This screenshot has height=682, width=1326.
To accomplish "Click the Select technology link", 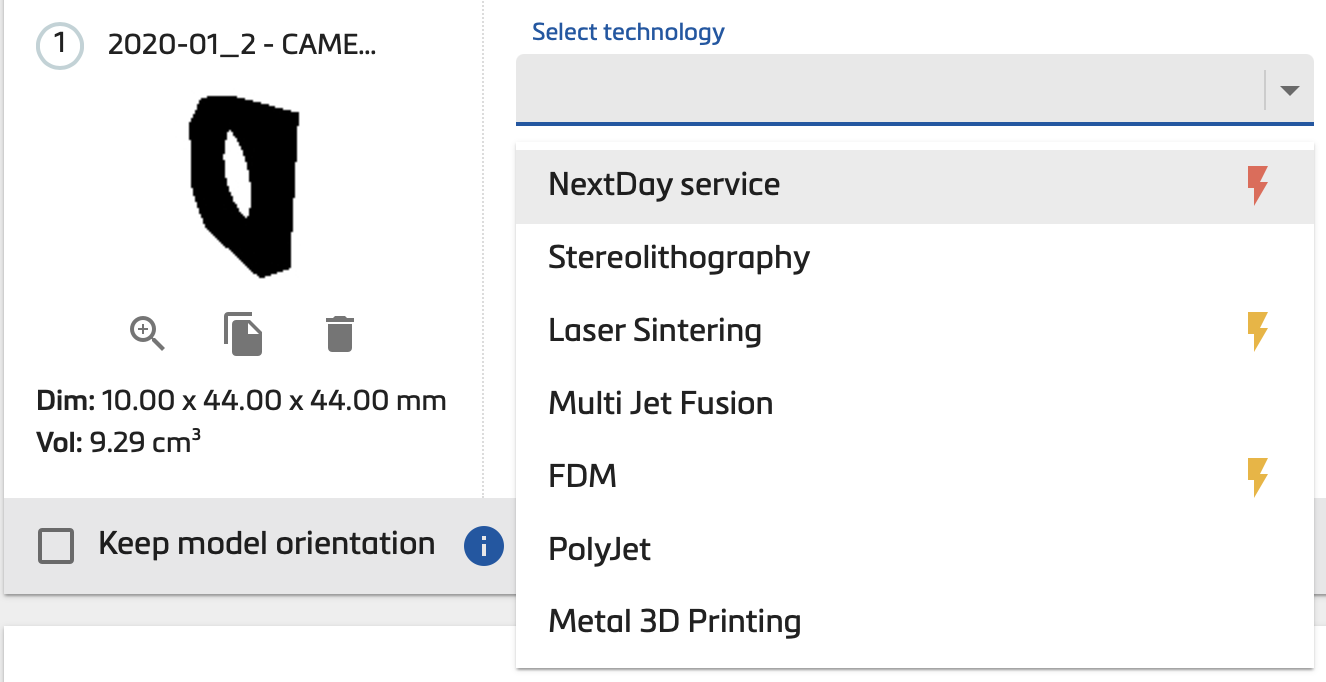I will point(626,31).
